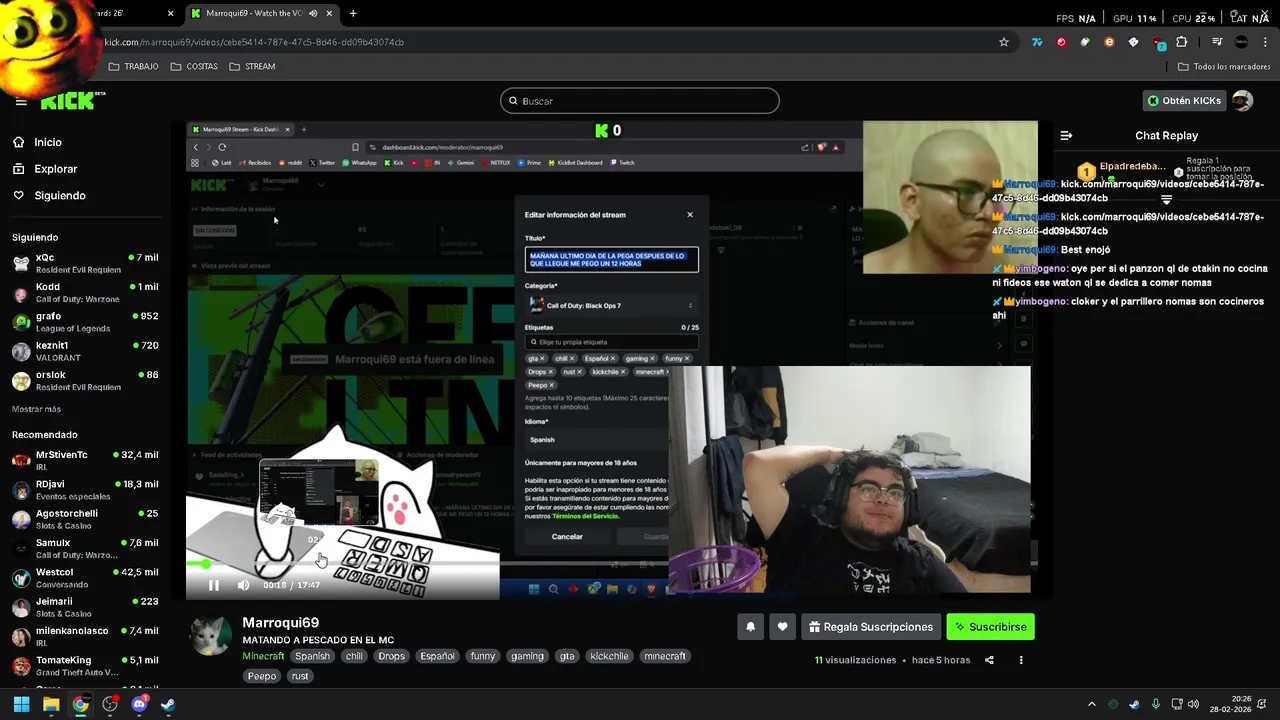
Task: Expand the system tray hidden icons
Action: [x=1092, y=704]
